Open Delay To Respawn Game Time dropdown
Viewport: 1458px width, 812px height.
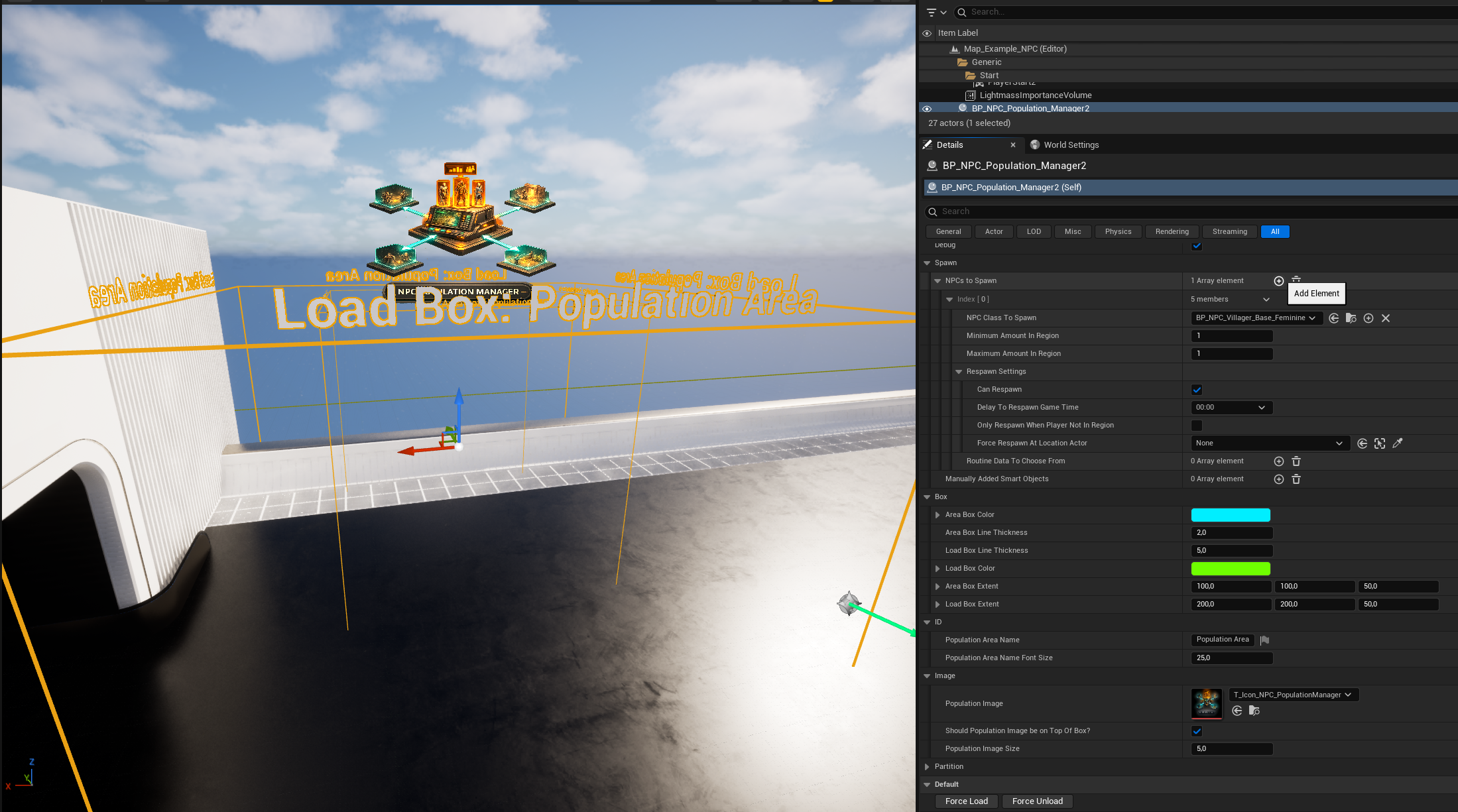coord(1231,408)
